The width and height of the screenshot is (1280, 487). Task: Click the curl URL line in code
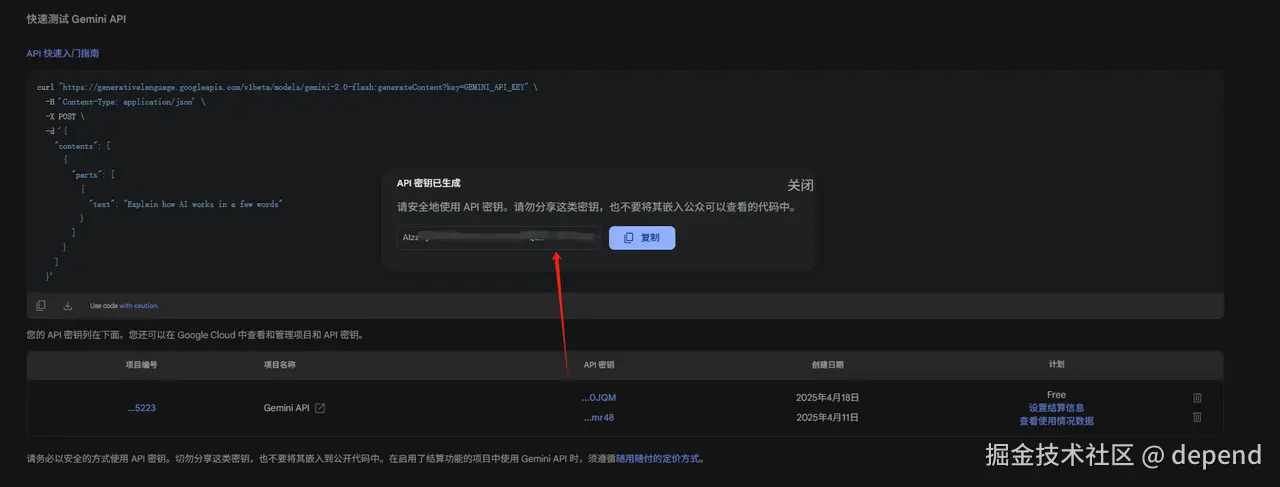287,87
